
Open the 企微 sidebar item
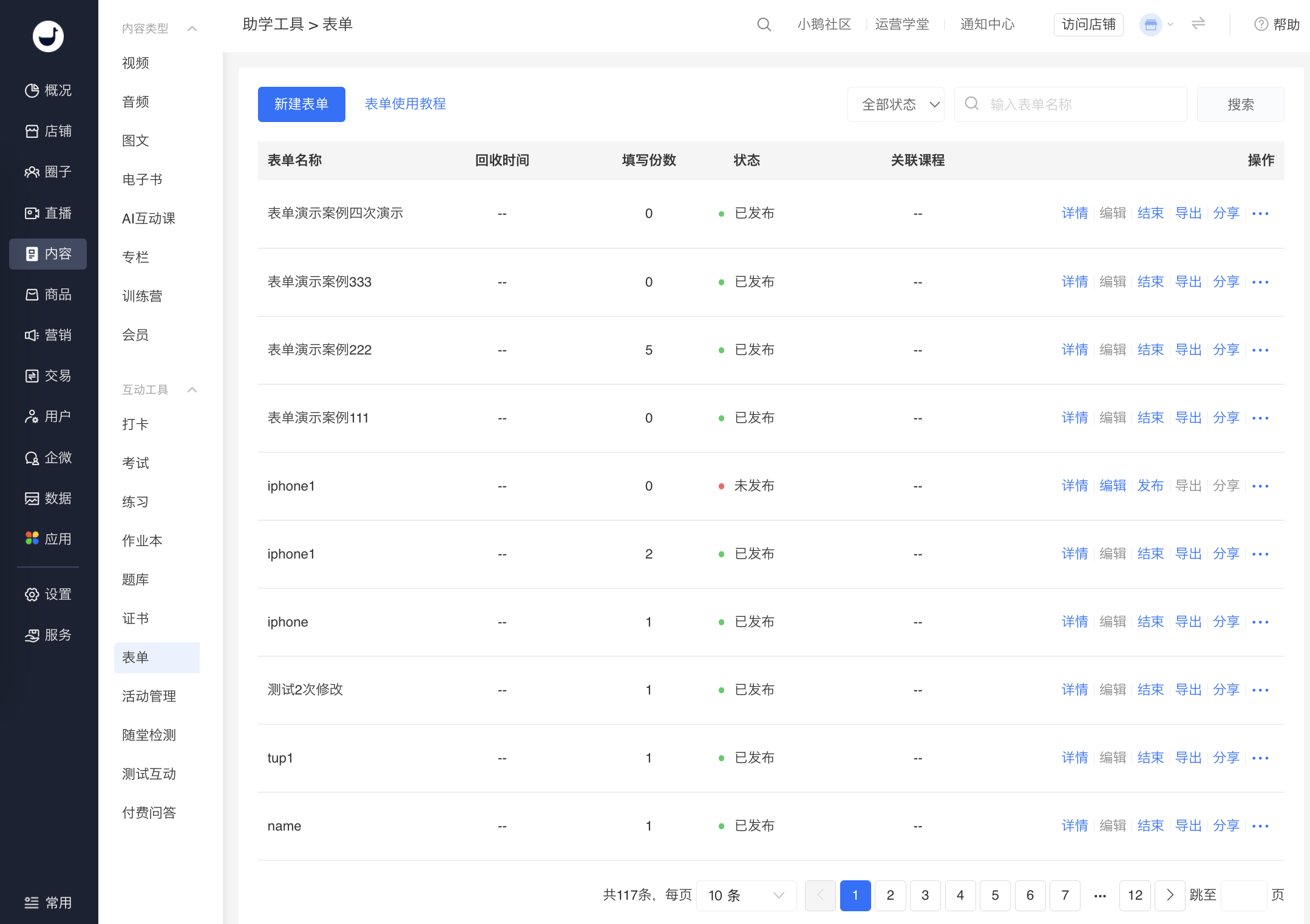pyautogui.click(x=48, y=458)
